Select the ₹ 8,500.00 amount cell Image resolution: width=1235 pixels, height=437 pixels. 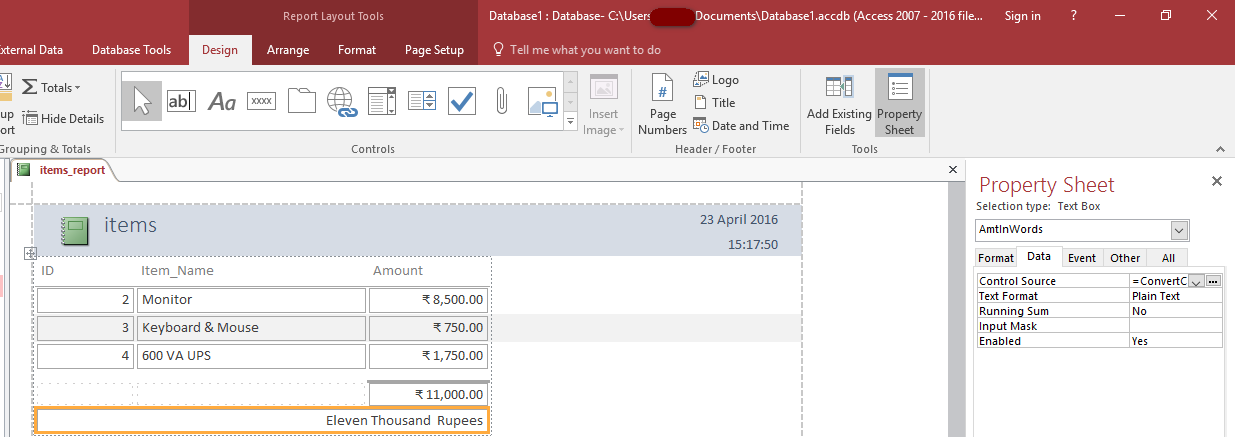click(x=429, y=299)
